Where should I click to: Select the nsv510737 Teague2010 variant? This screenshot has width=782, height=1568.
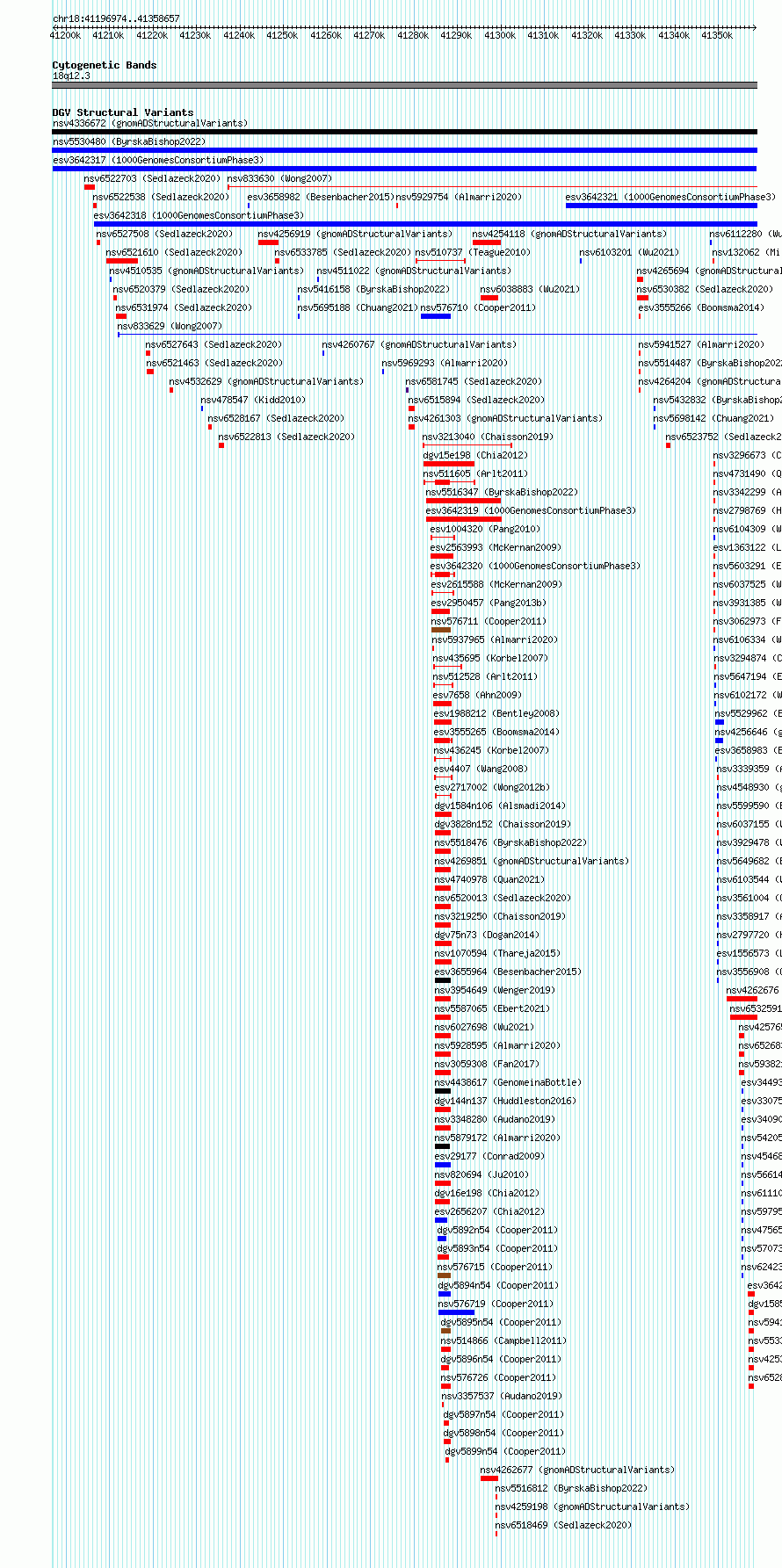coord(473,252)
